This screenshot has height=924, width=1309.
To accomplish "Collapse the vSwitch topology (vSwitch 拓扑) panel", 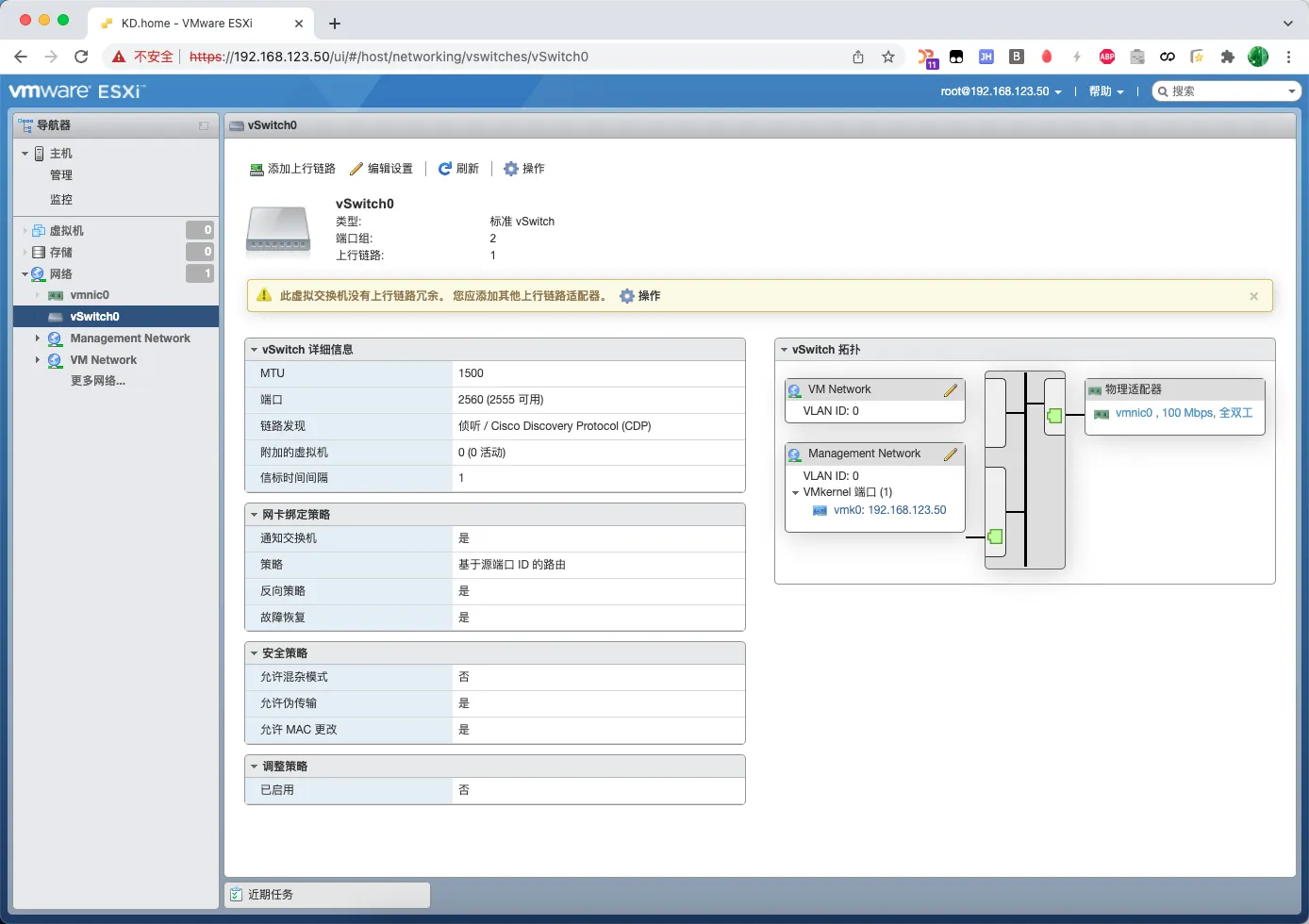I will 784,350.
